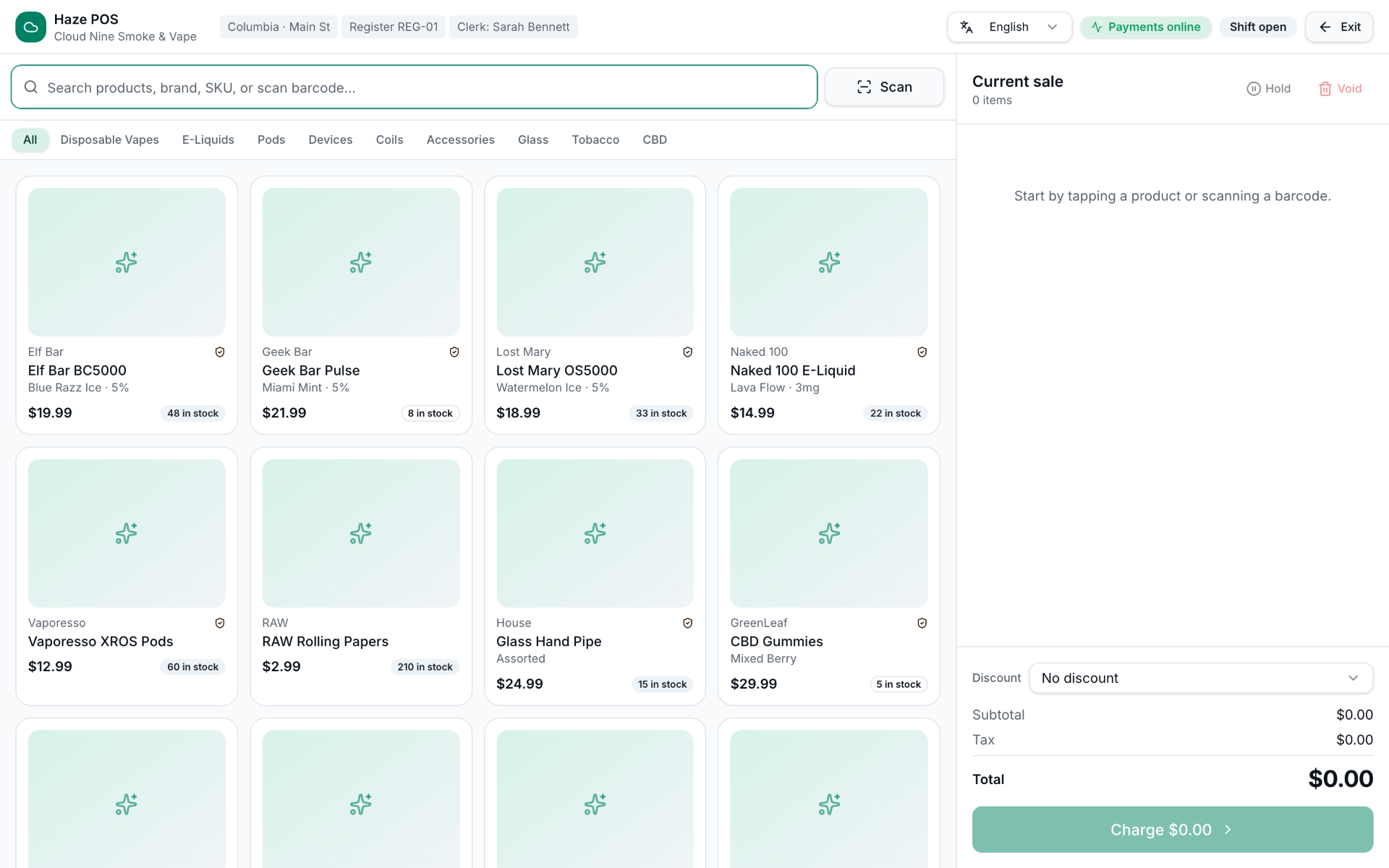Select the Coils category tab
The height and width of the screenshot is (868, 1389).
[x=389, y=140]
